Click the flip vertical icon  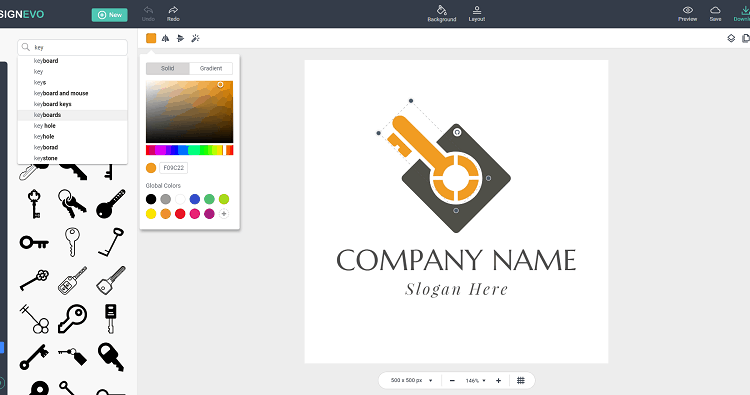(180, 38)
